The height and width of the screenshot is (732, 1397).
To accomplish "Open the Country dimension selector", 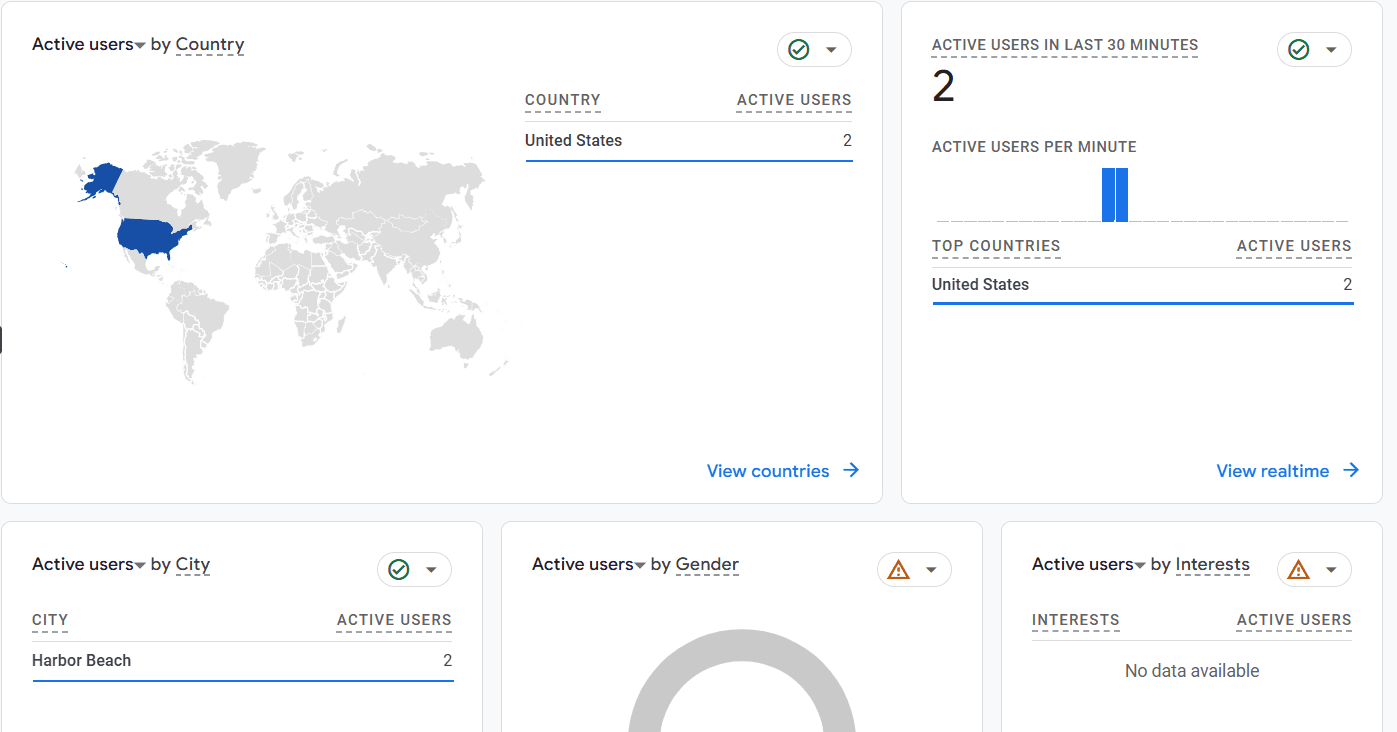I will (210, 44).
